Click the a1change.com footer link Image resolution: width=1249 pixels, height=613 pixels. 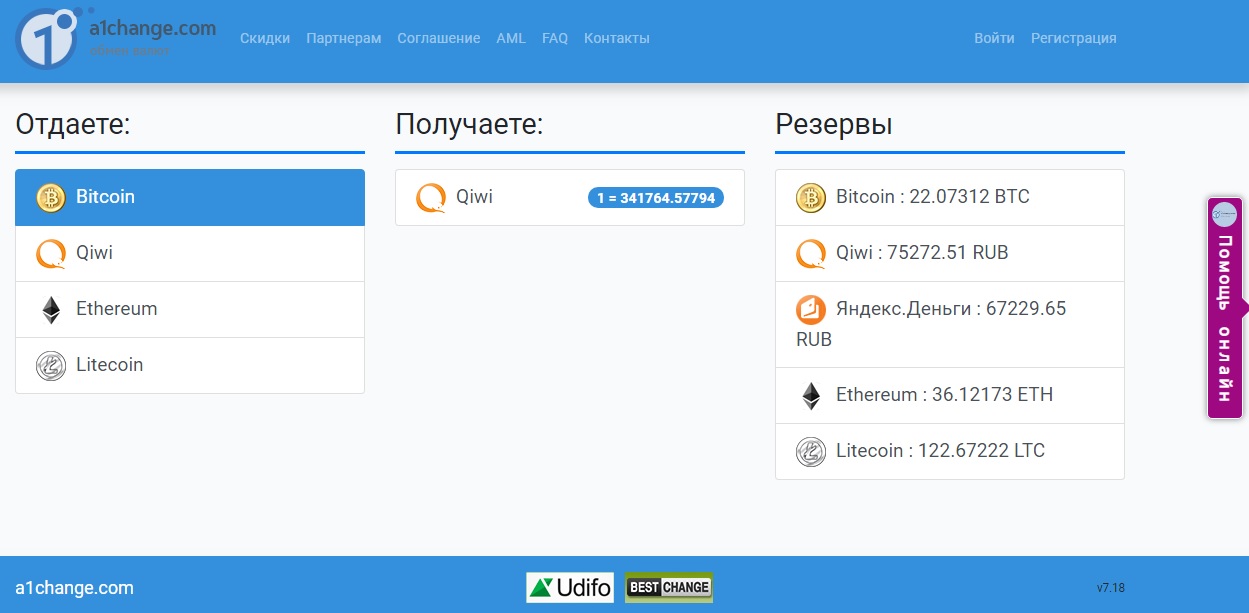(74, 588)
